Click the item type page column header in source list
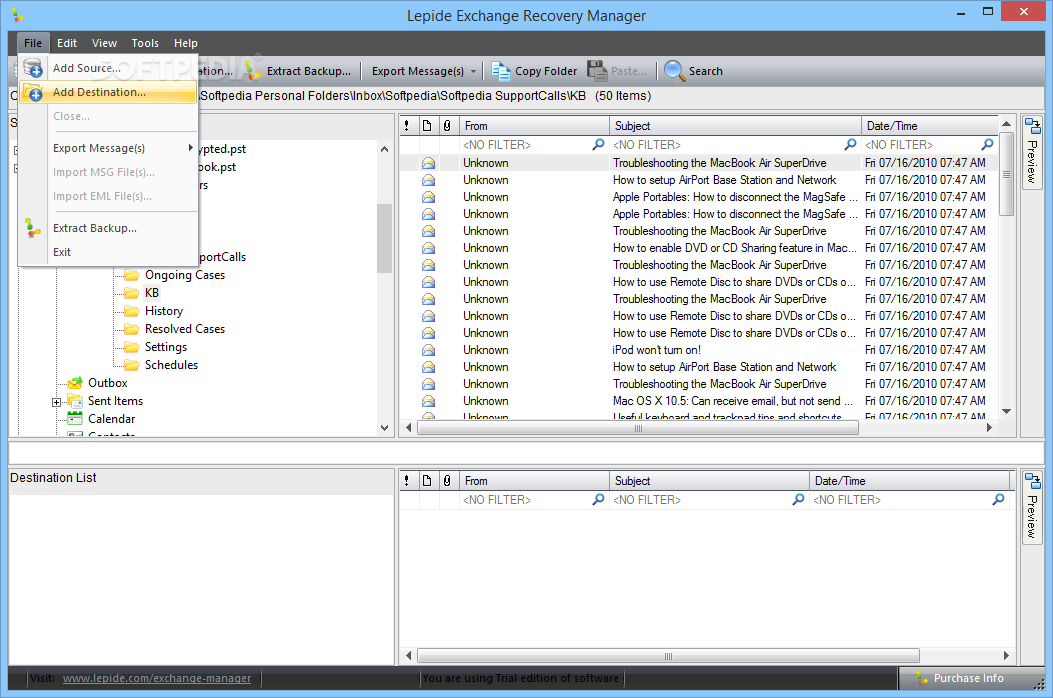Image resolution: width=1053 pixels, height=698 pixels. click(x=426, y=126)
